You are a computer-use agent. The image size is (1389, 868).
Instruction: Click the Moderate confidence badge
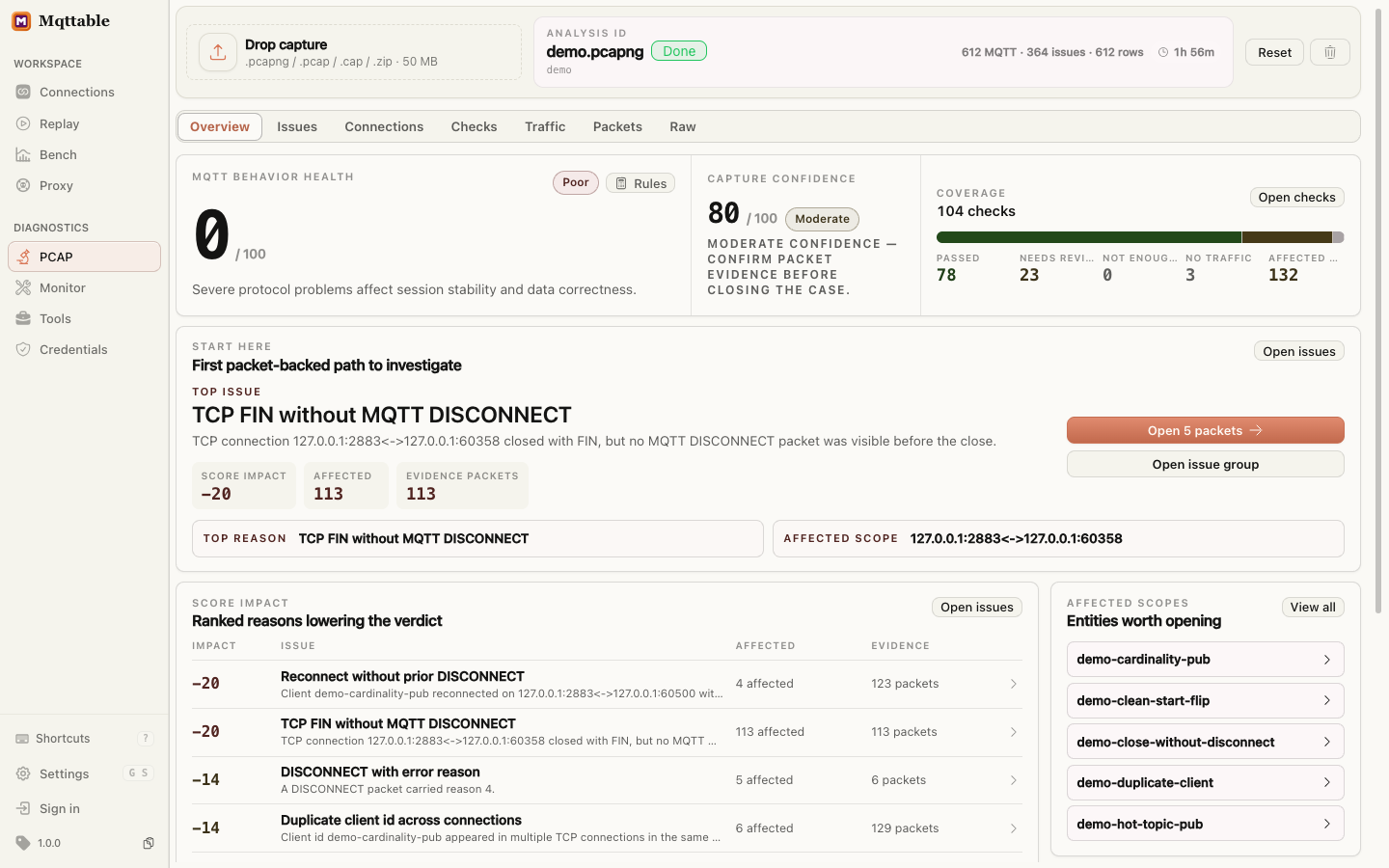pyautogui.click(x=822, y=219)
